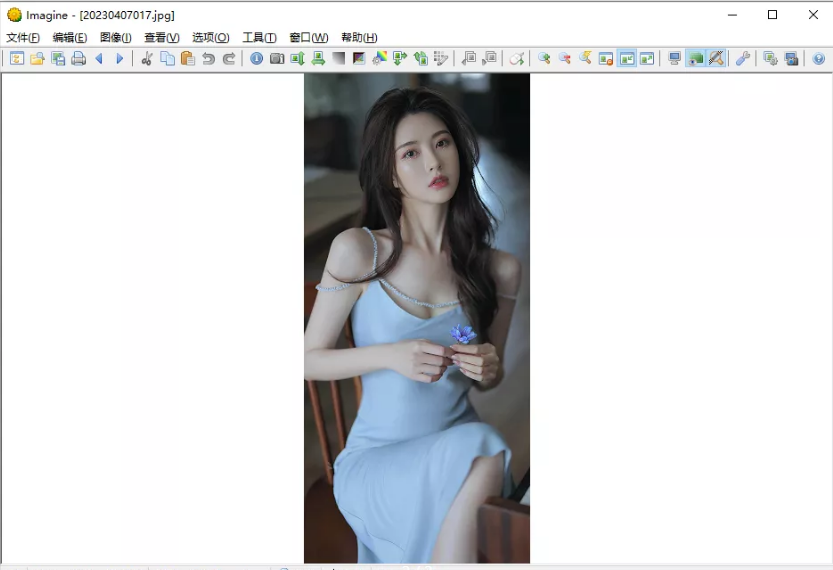Click the Print icon in toolbar
This screenshot has width=833, height=570.
pos(78,59)
